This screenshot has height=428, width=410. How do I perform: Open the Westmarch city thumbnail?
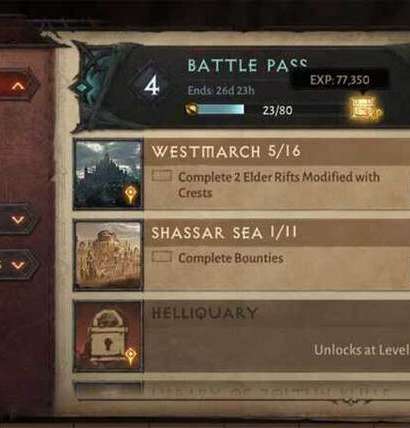(x=109, y=174)
